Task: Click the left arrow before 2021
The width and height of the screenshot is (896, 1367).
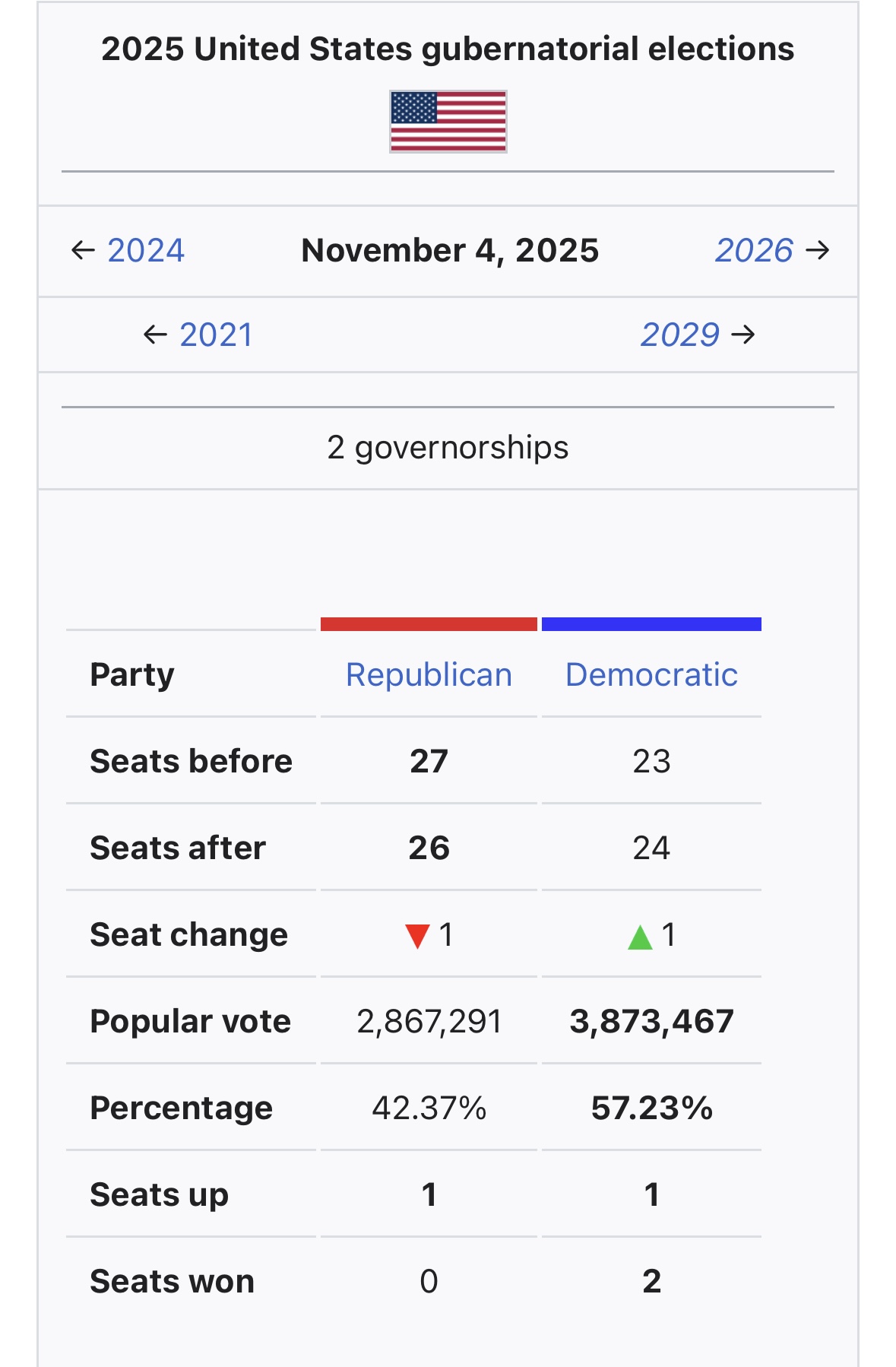Action: point(155,335)
